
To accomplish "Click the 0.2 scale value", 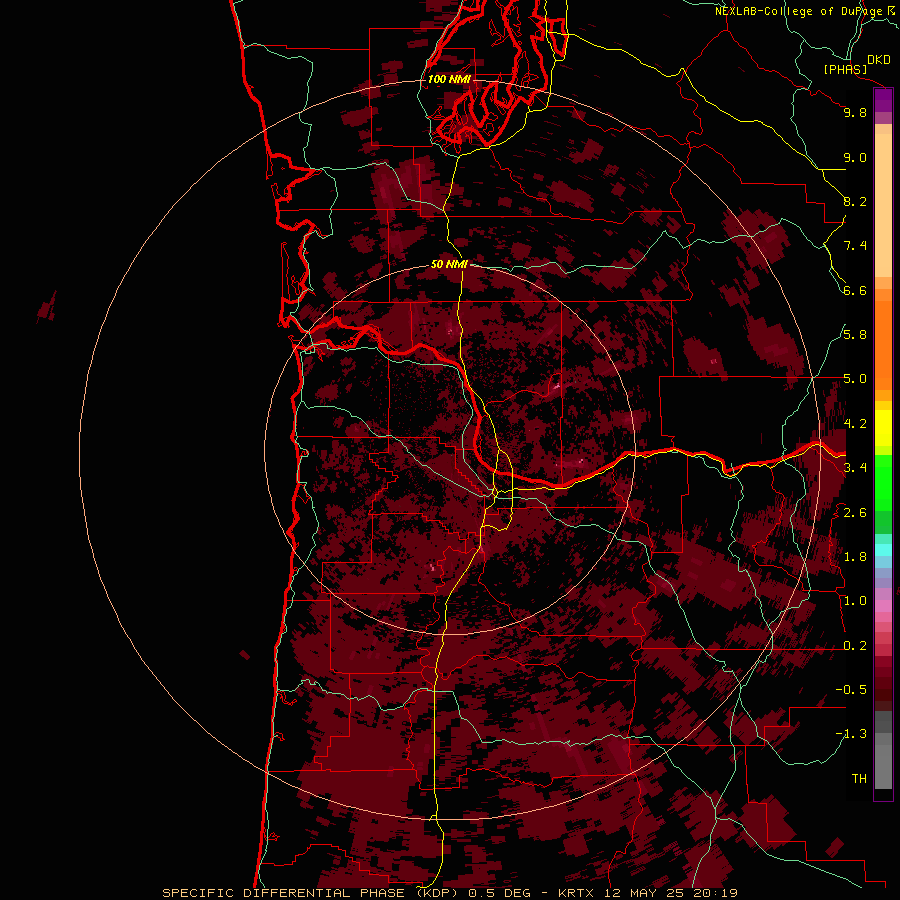I will [x=855, y=646].
